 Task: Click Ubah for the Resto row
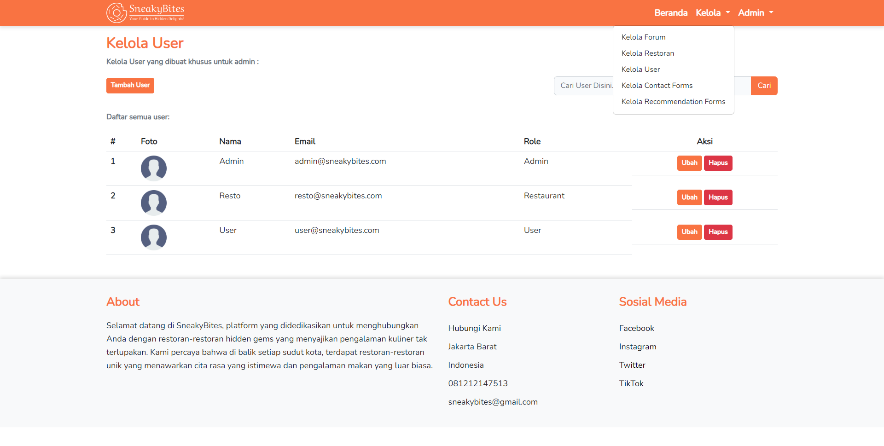click(689, 197)
